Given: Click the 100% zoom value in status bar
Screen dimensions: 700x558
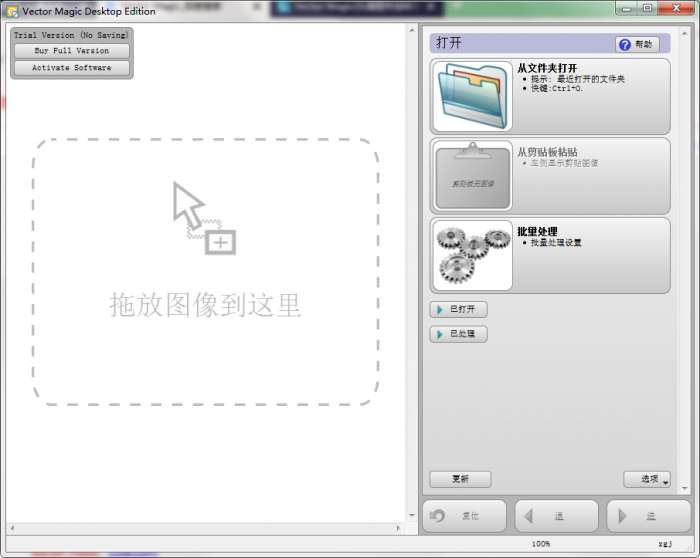Looking at the screenshot, I should 541,544.
